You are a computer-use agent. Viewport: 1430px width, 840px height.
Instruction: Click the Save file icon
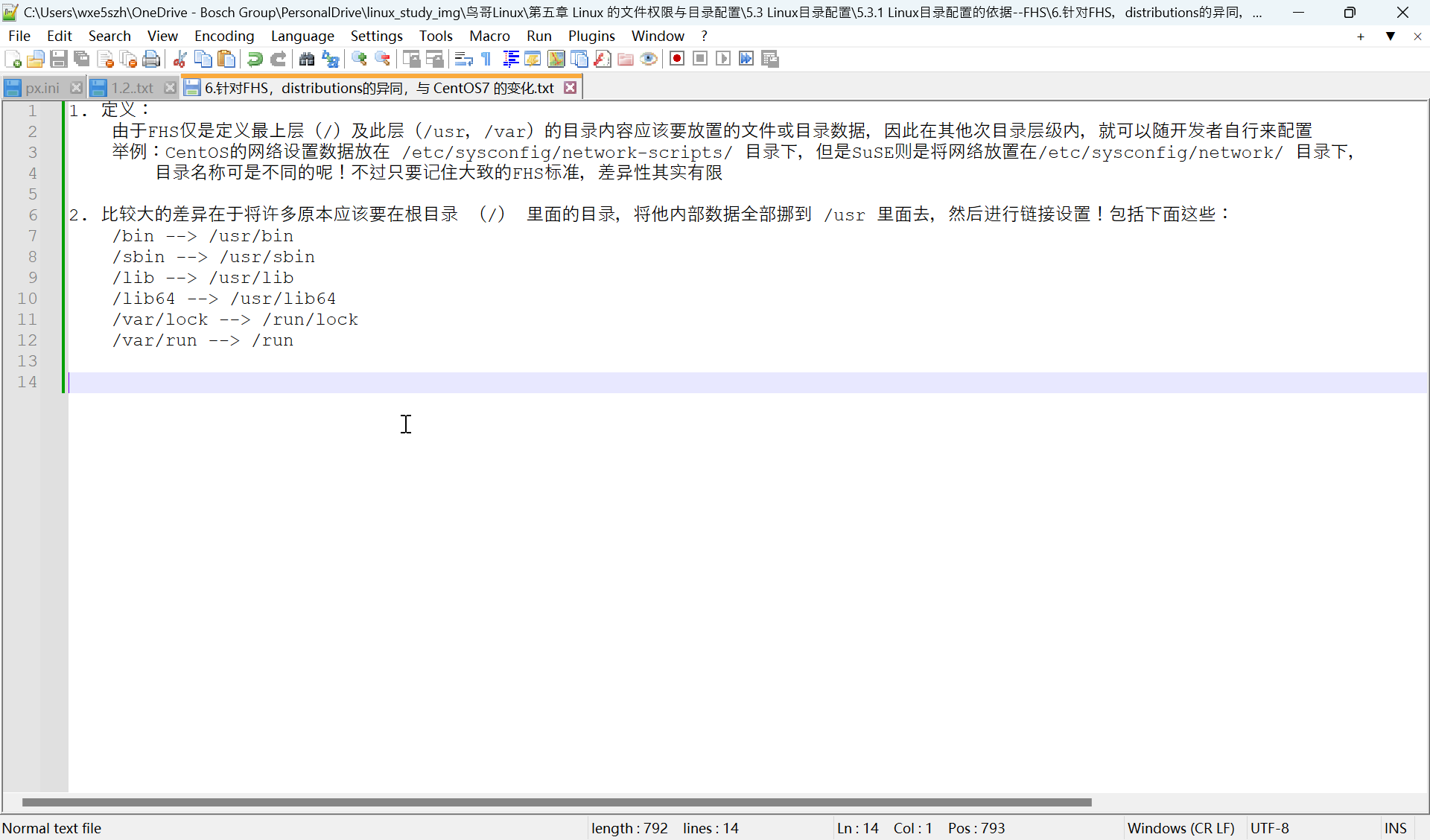click(59, 59)
